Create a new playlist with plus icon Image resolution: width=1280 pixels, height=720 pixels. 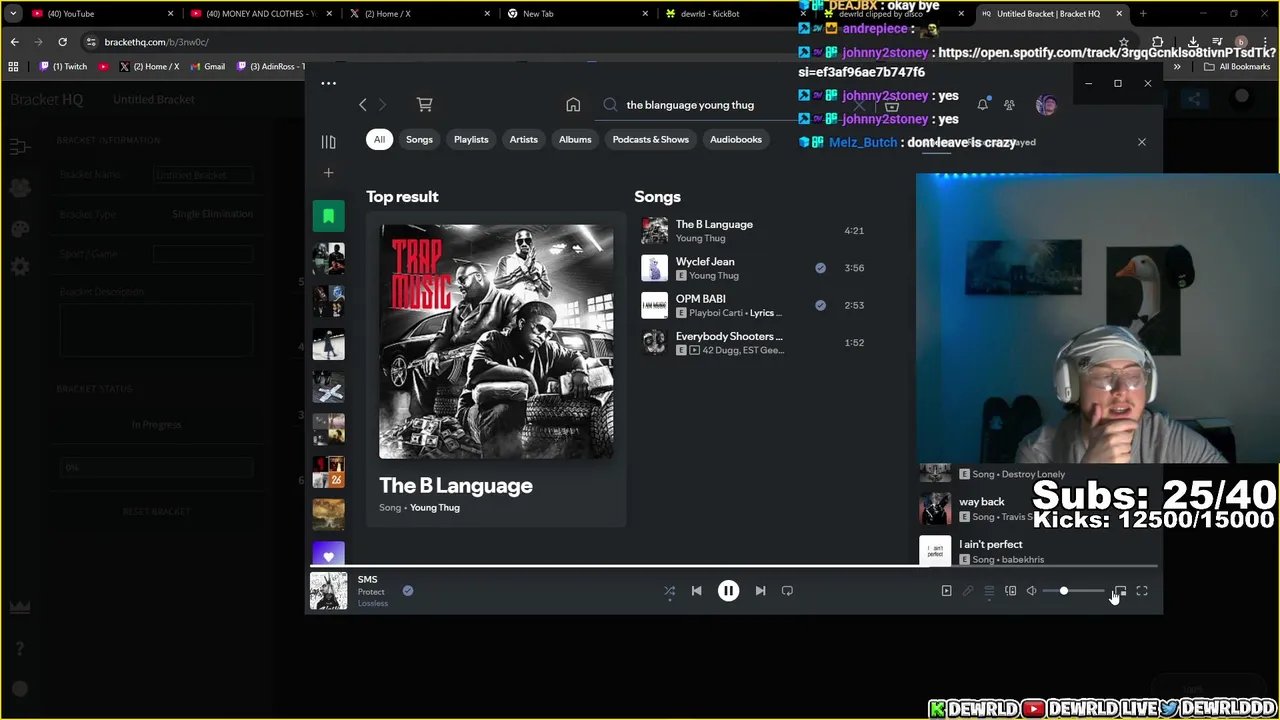coord(328,173)
